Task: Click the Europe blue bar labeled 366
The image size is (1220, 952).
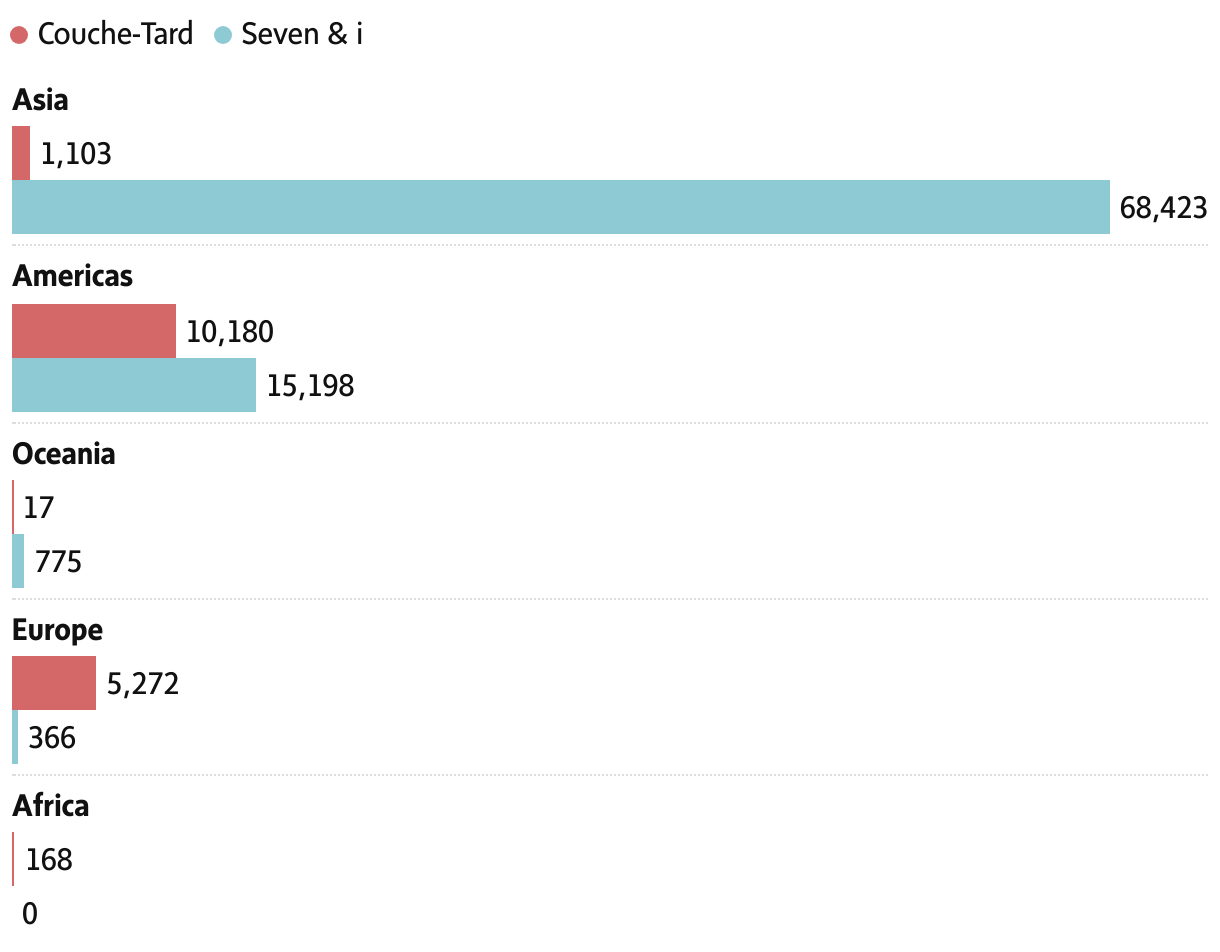Action: [x=15, y=737]
